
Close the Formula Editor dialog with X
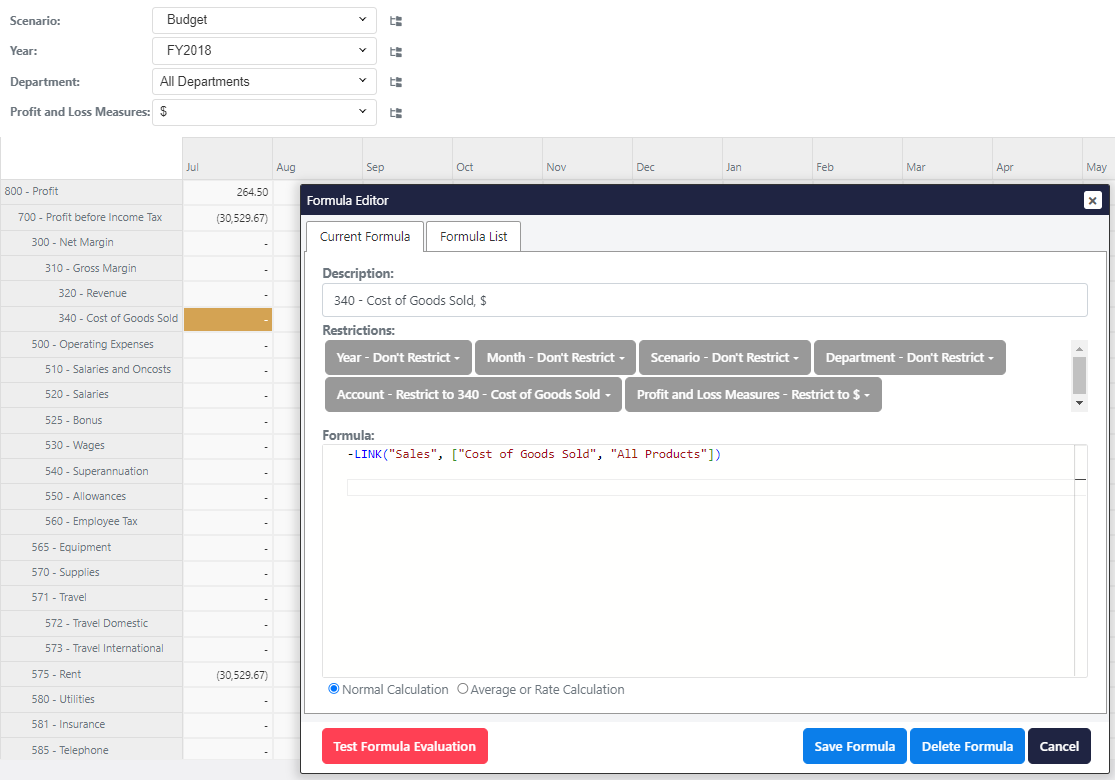[1092, 200]
